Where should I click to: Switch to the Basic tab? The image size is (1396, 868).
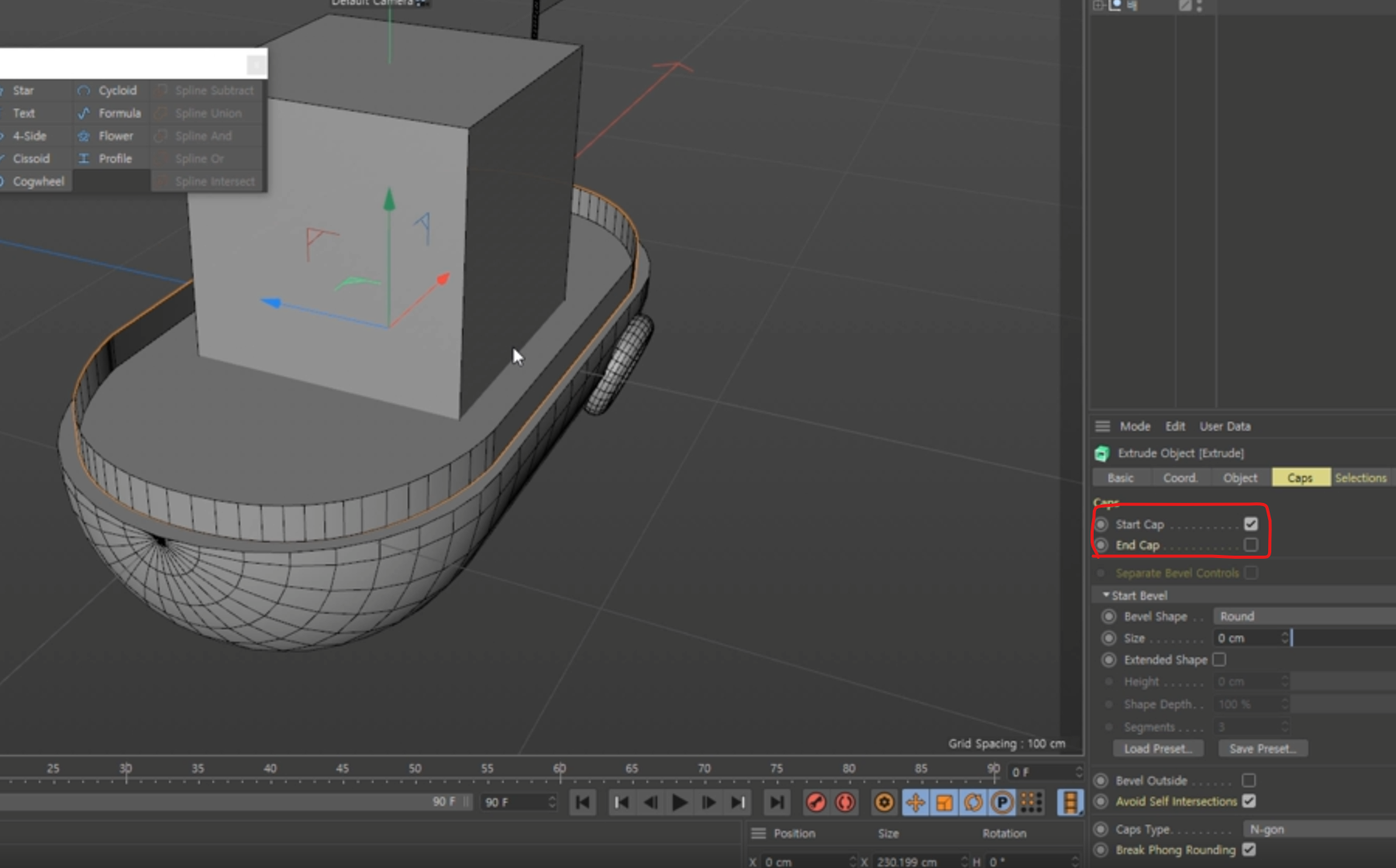pos(1121,477)
